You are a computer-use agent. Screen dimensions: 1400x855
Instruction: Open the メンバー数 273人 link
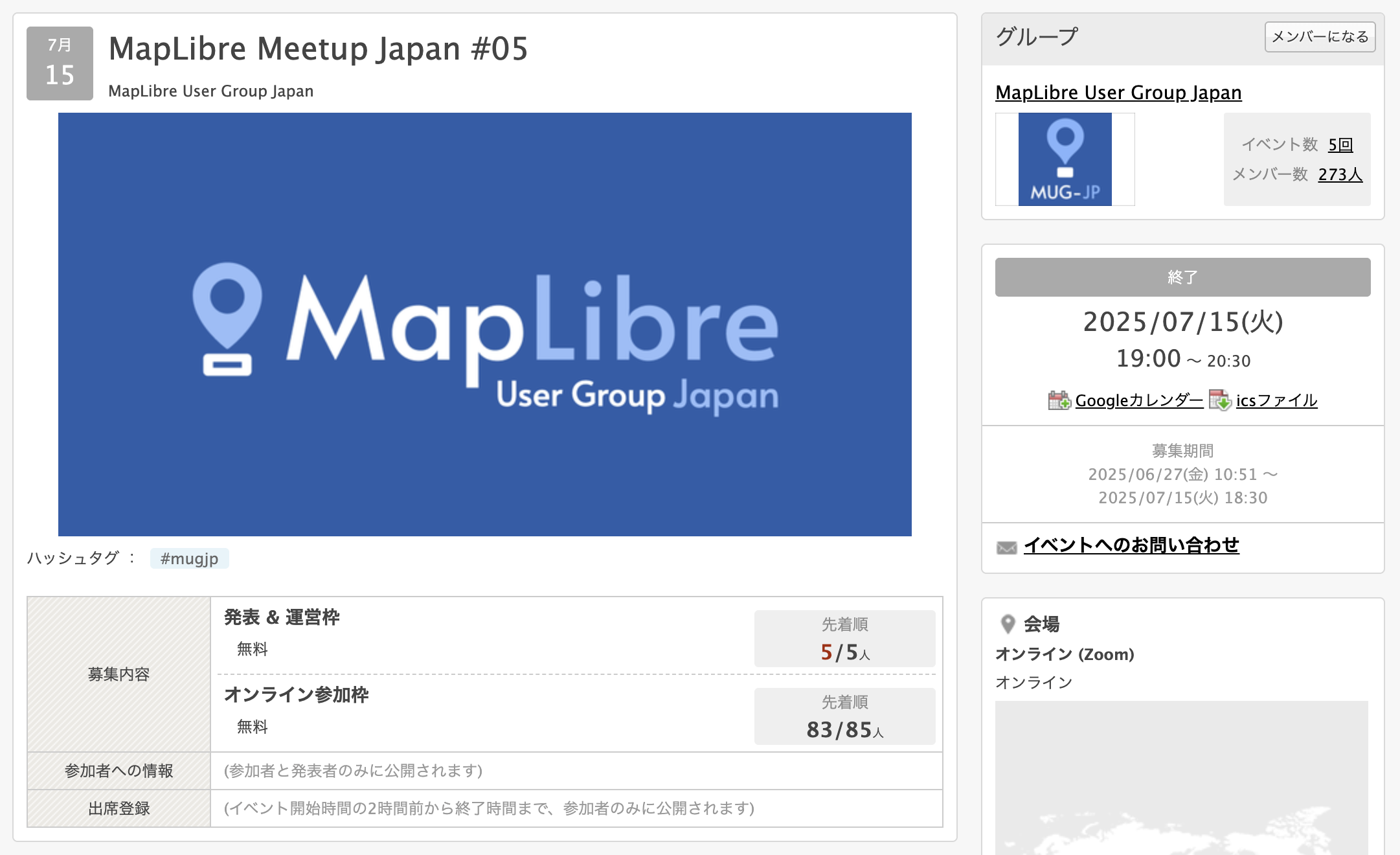click(x=1340, y=174)
